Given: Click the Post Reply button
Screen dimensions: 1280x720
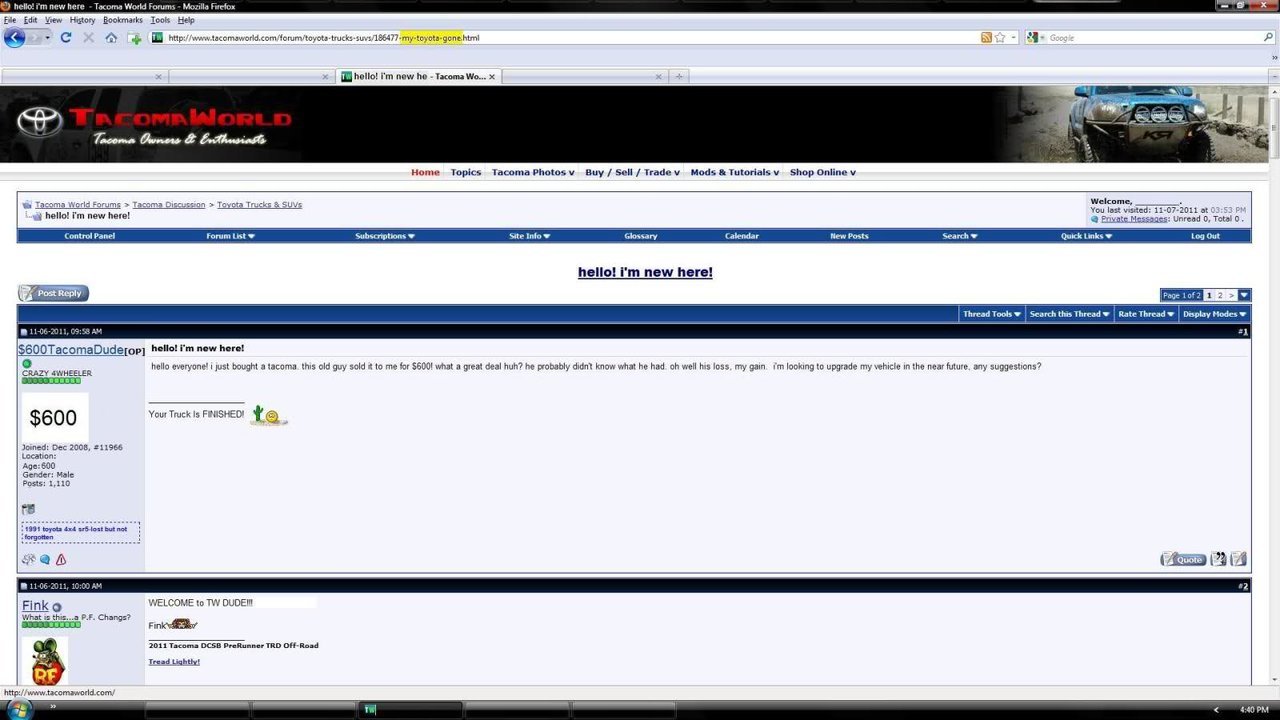Looking at the screenshot, I should coord(53,293).
